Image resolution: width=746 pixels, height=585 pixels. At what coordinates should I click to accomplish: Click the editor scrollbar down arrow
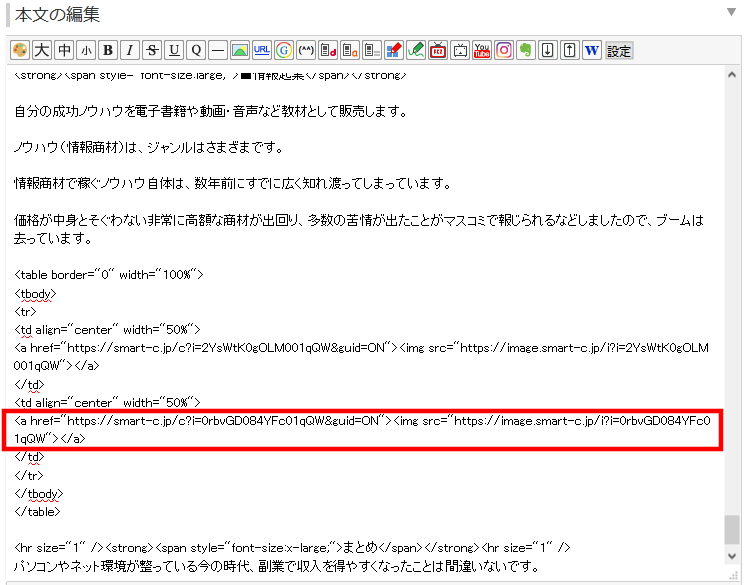pyautogui.click(x=732, y=556)
